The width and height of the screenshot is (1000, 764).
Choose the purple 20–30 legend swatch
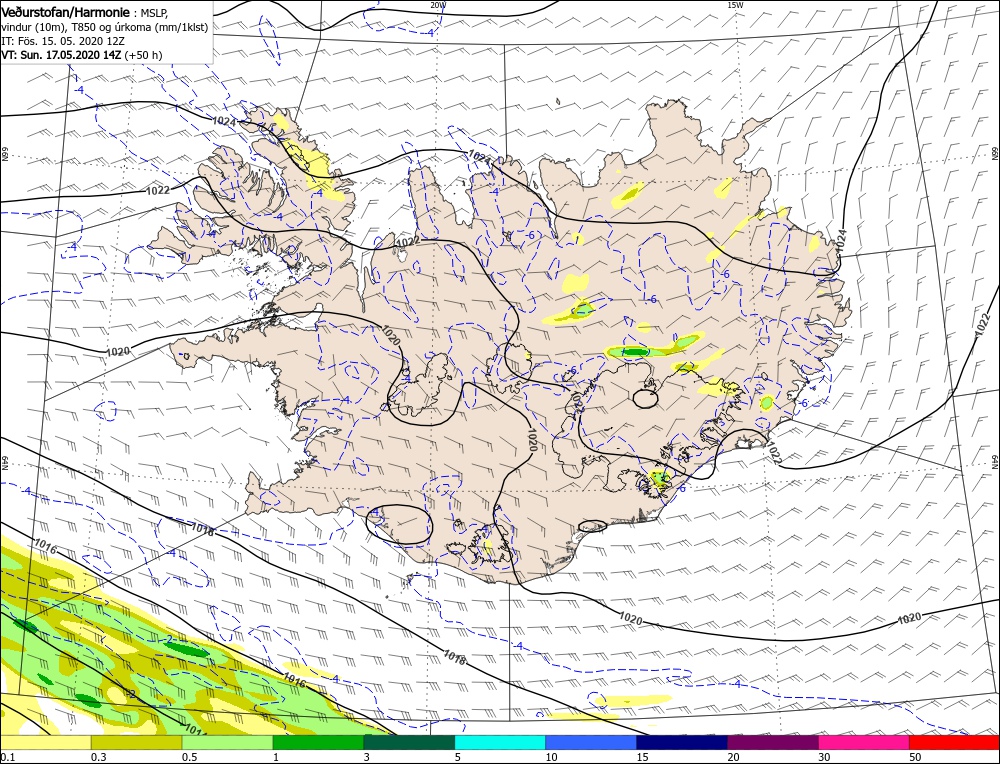[772, 742]
